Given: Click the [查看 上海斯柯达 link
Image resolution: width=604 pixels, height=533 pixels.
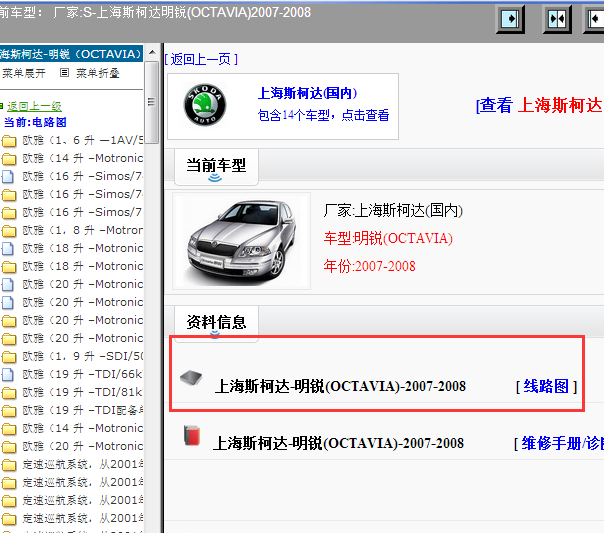Looking at the screenshot, I should tap(540, 105).
